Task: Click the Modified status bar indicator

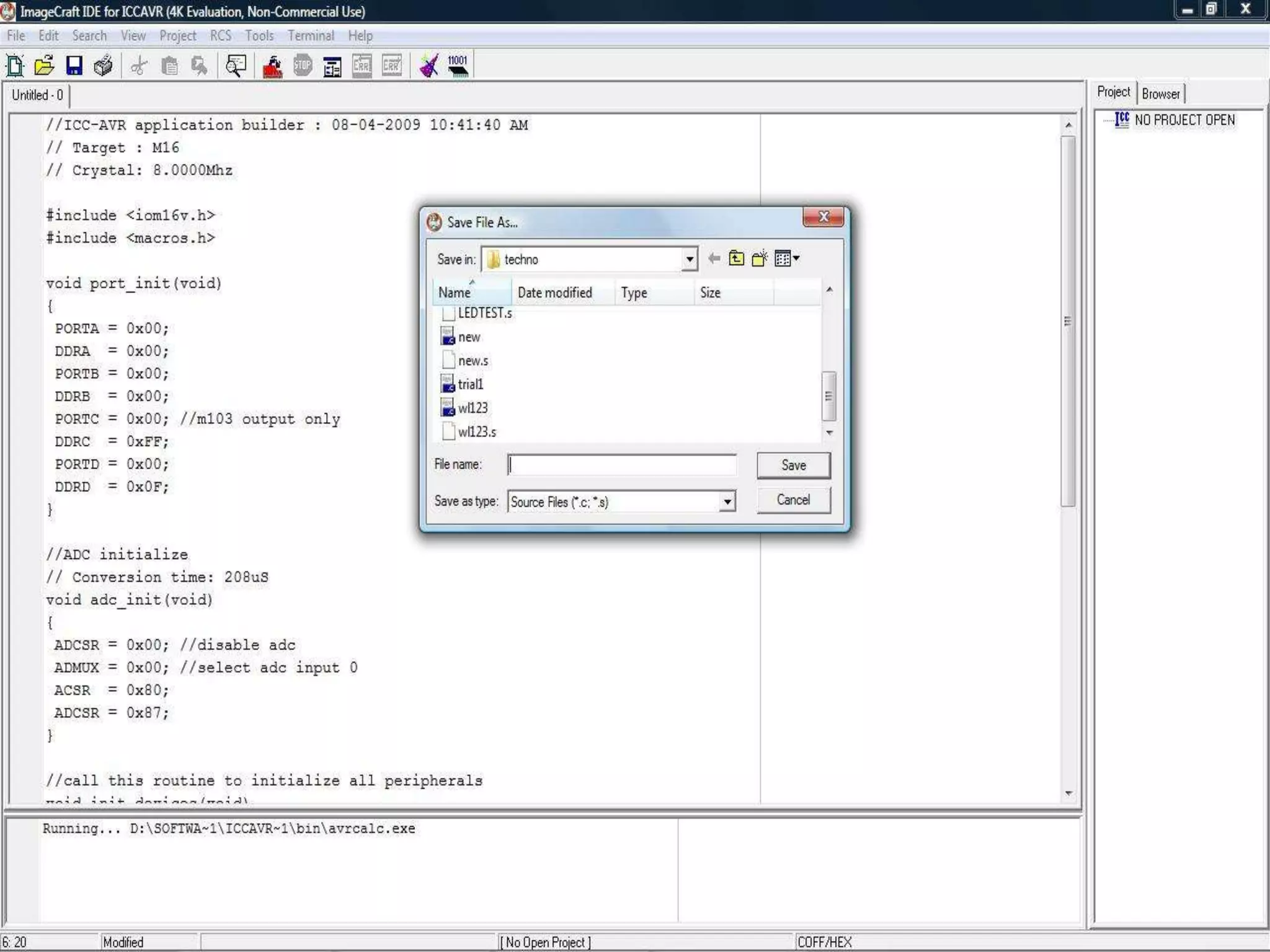Action: coord(123,942)
